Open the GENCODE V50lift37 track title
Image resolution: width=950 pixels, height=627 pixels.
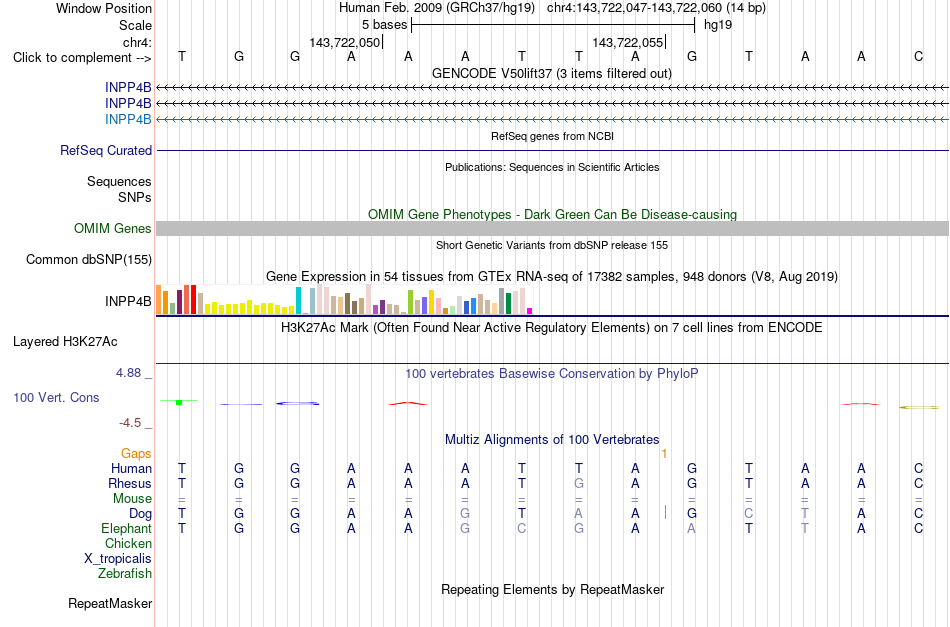(552, 73)
